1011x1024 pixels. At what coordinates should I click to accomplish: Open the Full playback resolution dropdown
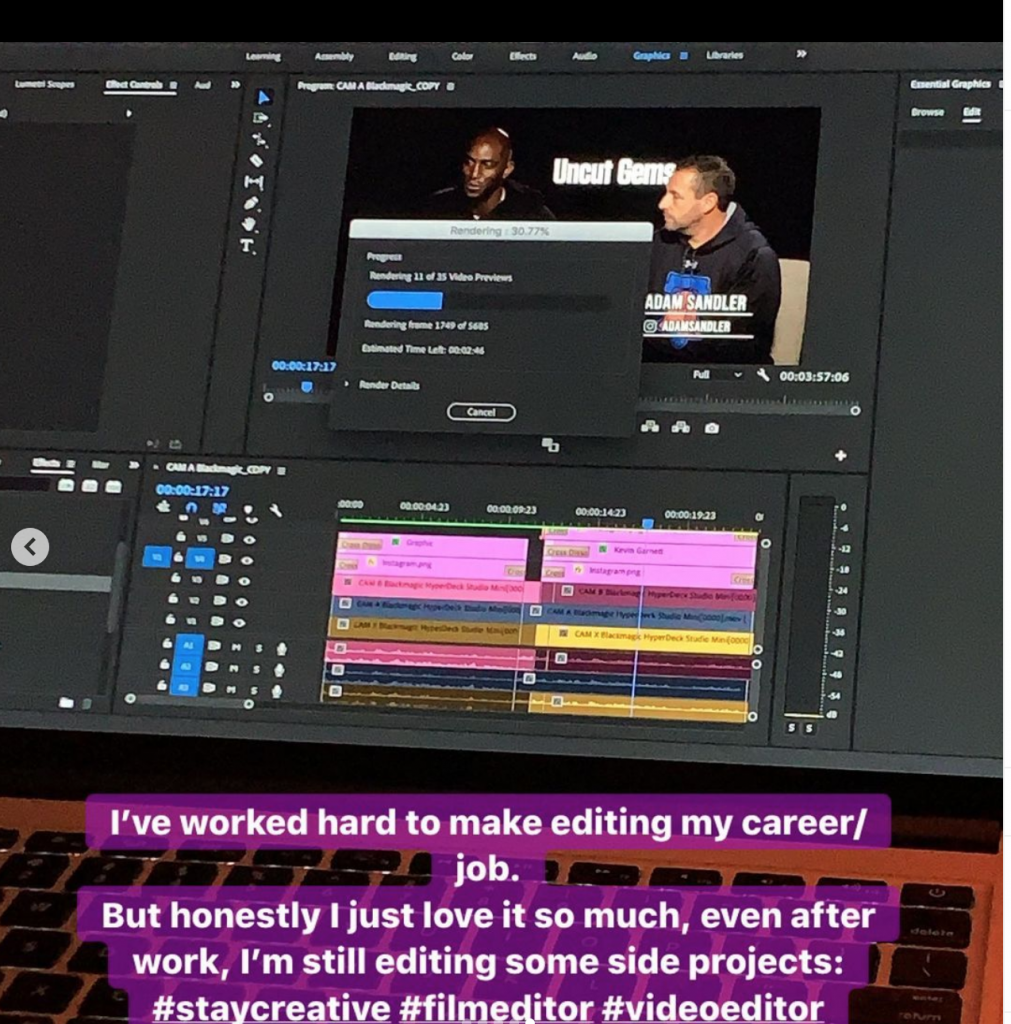tap(717, 374)
